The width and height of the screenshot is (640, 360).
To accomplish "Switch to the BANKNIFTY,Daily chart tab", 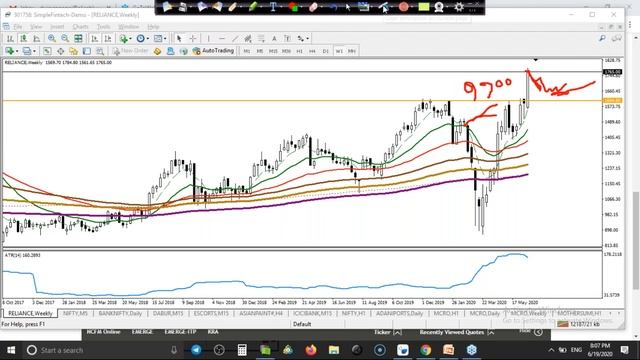I will [120, 313].
